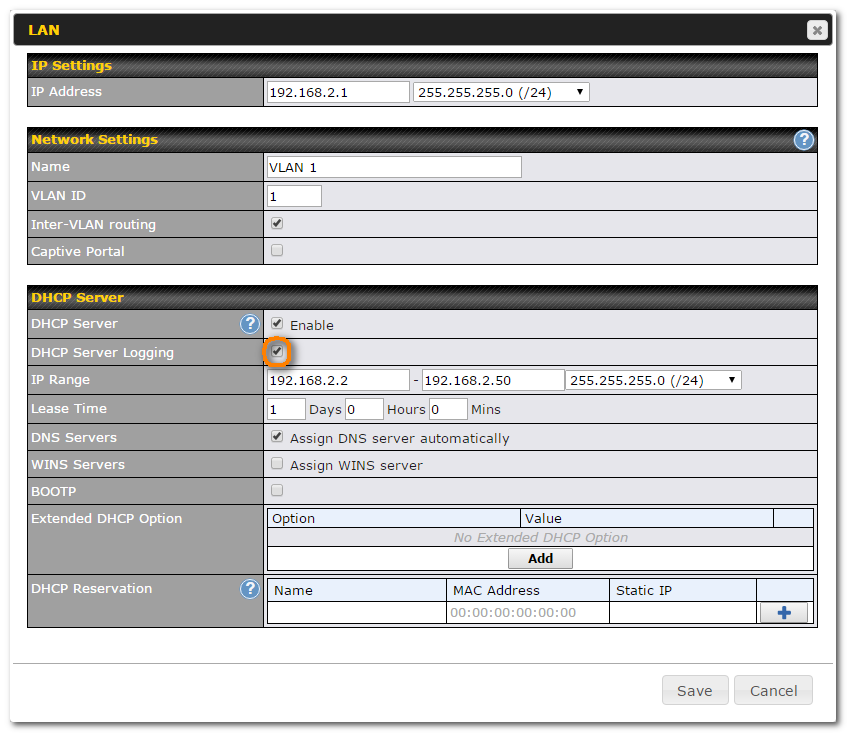This screenshot has height=733, width=847.
Task: Click the Network Settings help icon
Action: coord(803,140)
